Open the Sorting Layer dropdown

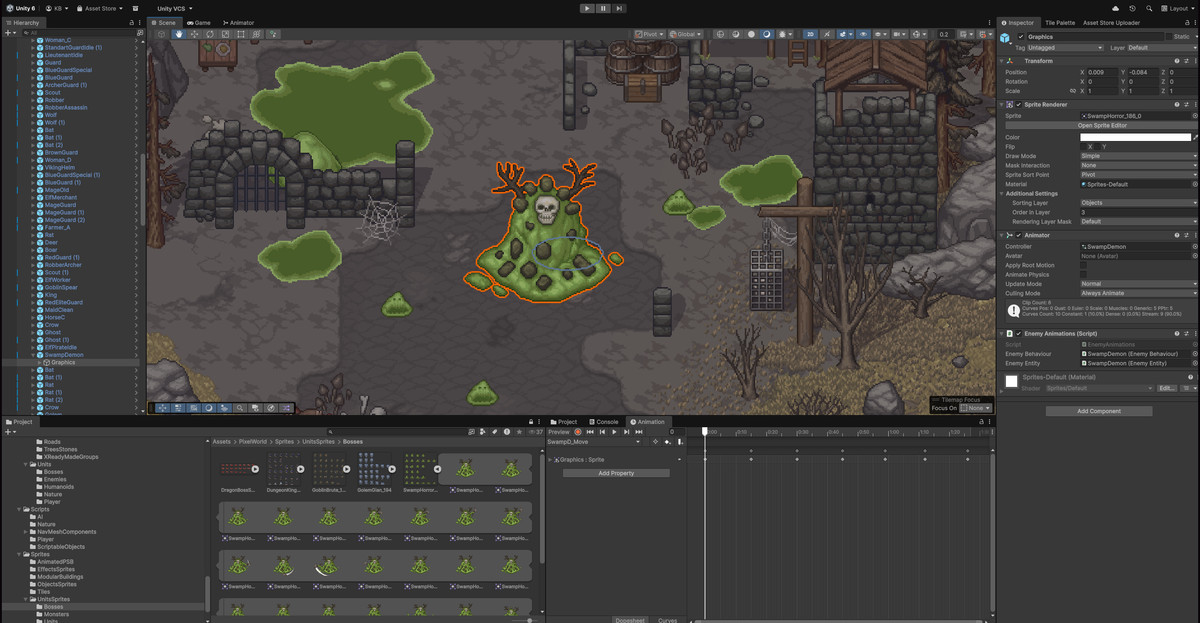1138,203
